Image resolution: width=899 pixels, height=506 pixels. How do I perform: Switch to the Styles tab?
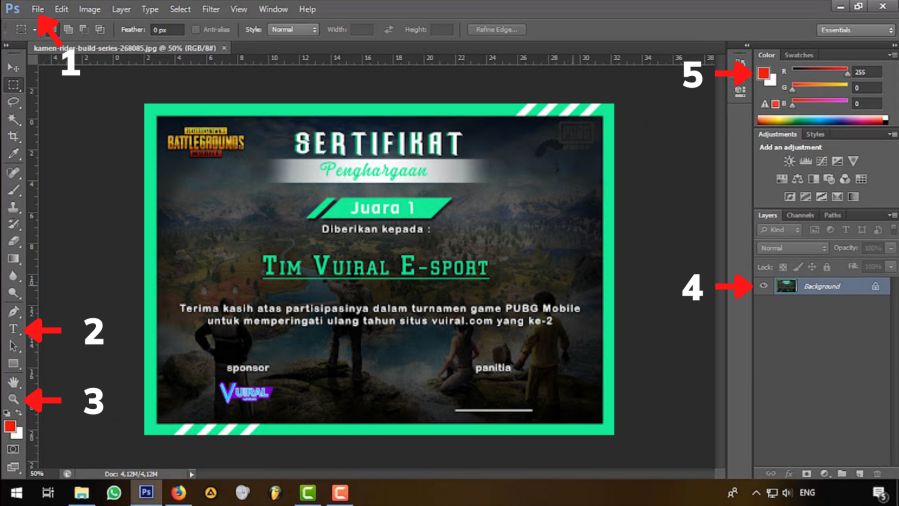(815, 134)
